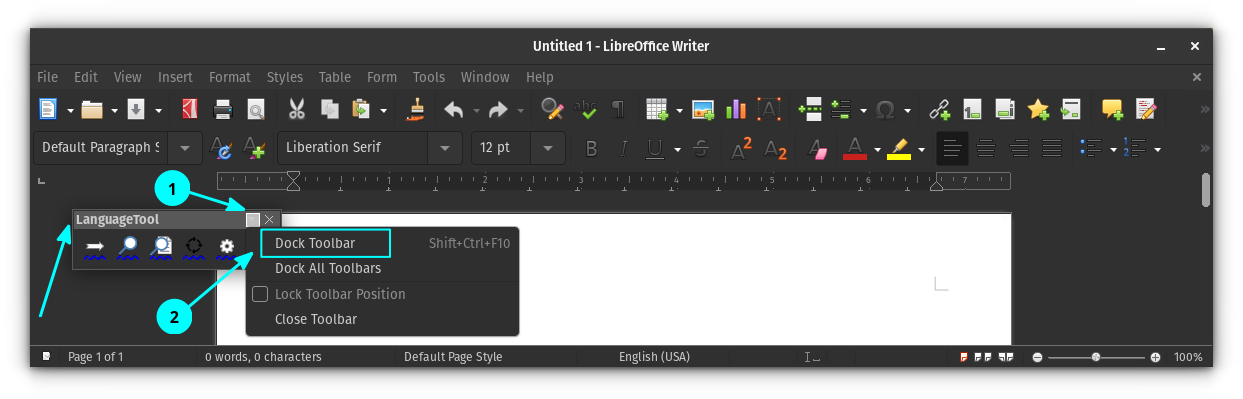Viewport: 1243px width, 399px height.
Task: Adjust the zoom slider in status bar
Action: (1096, 357)
